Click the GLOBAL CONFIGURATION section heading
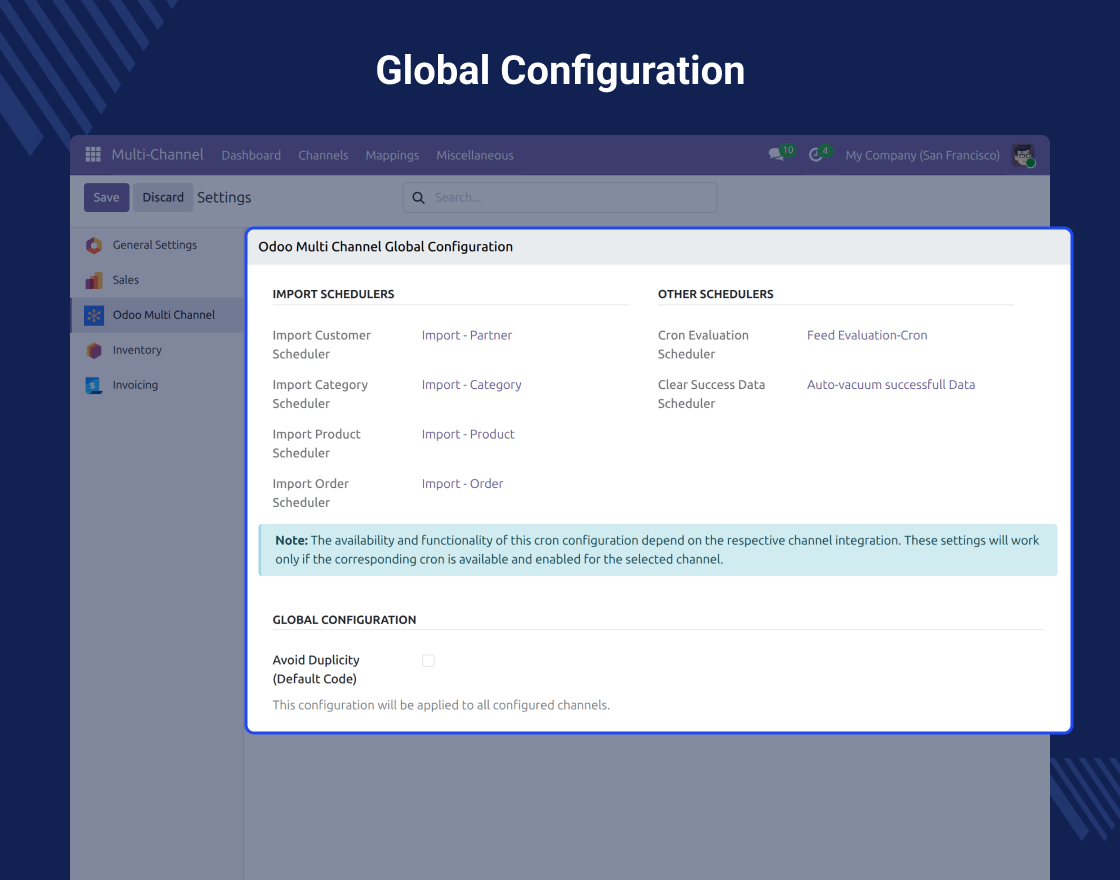 [x=344, y=620]
